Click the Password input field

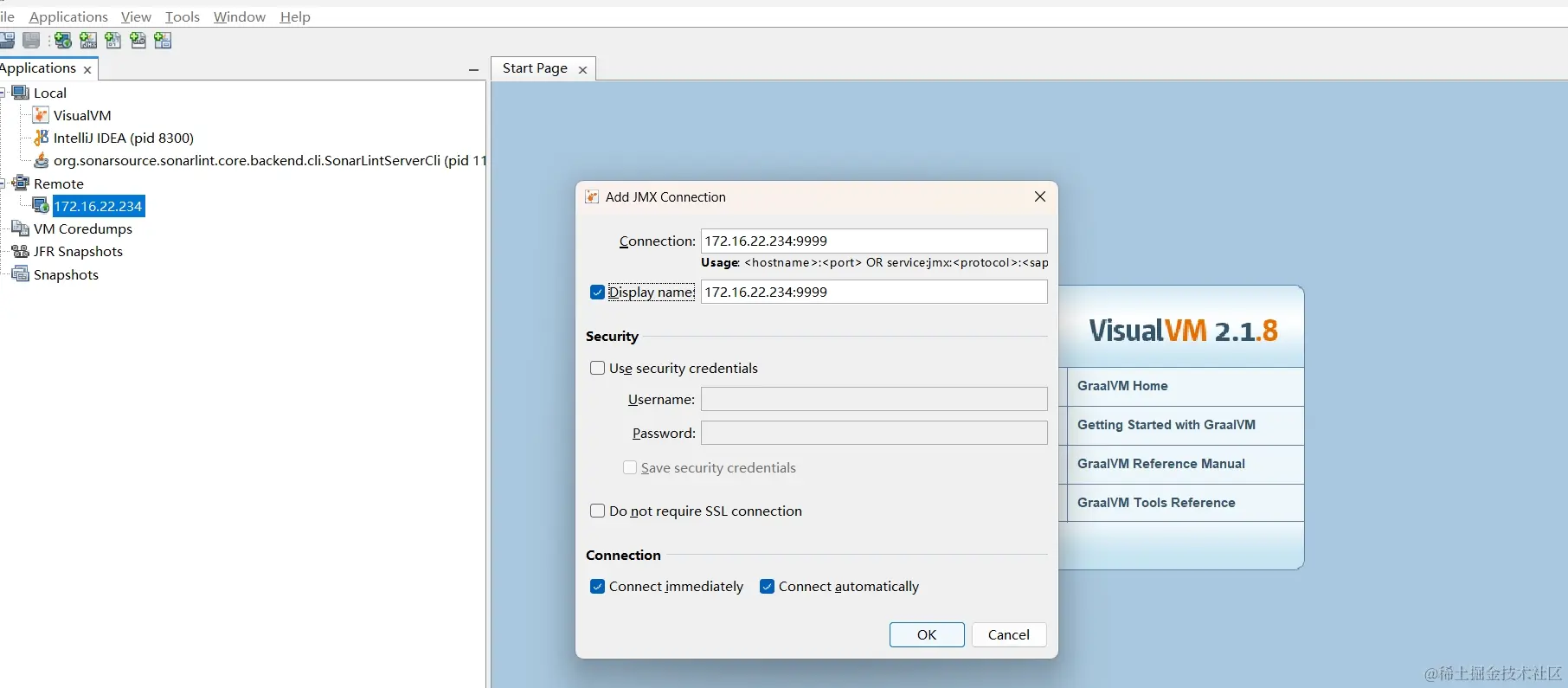(874, 433)
